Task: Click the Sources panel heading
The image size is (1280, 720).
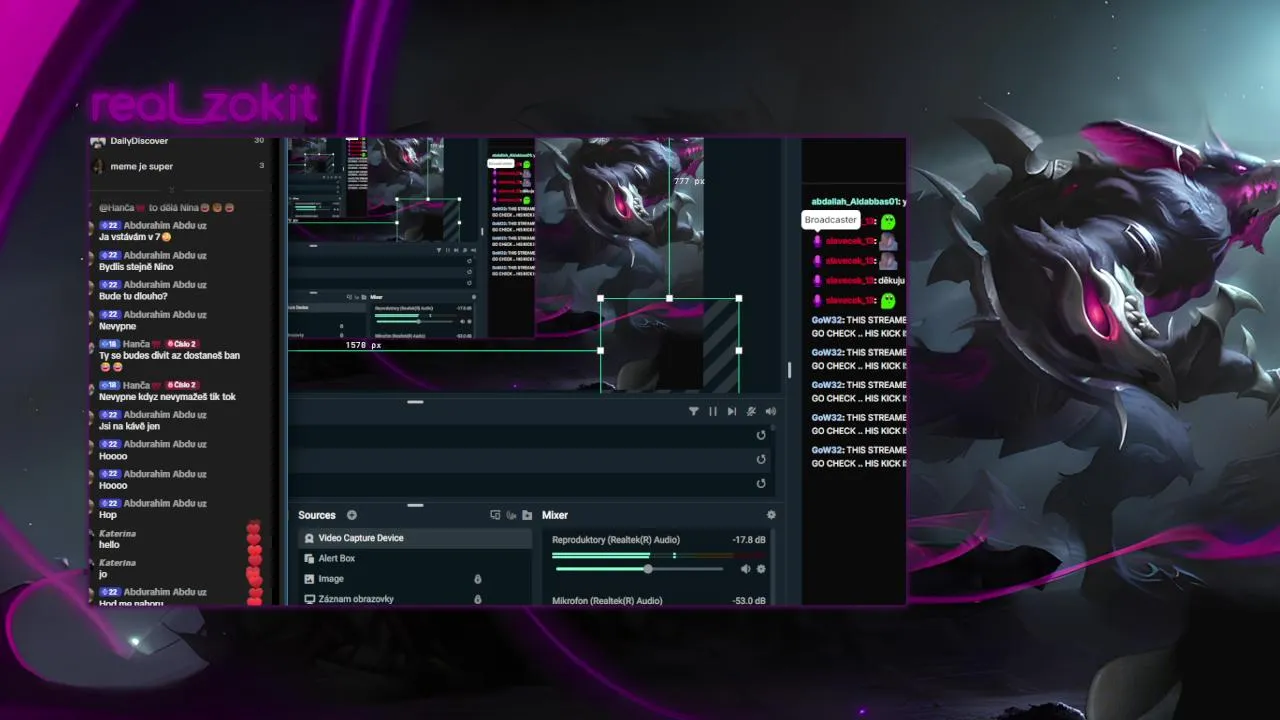Action: [317, 515]
